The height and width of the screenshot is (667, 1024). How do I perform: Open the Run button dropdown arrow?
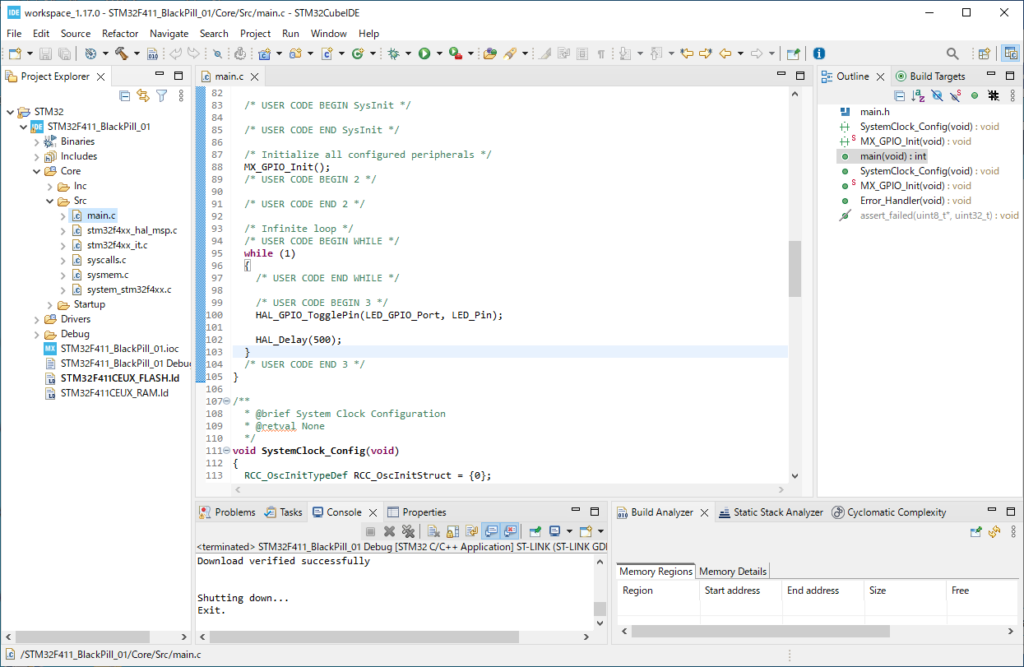tap(439, 54)
